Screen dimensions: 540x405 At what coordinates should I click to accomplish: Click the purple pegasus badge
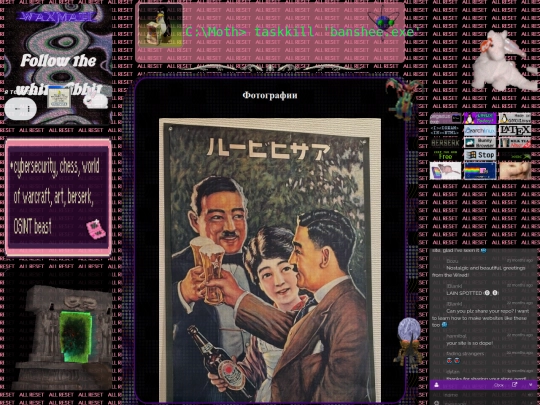tap(445, 118)
